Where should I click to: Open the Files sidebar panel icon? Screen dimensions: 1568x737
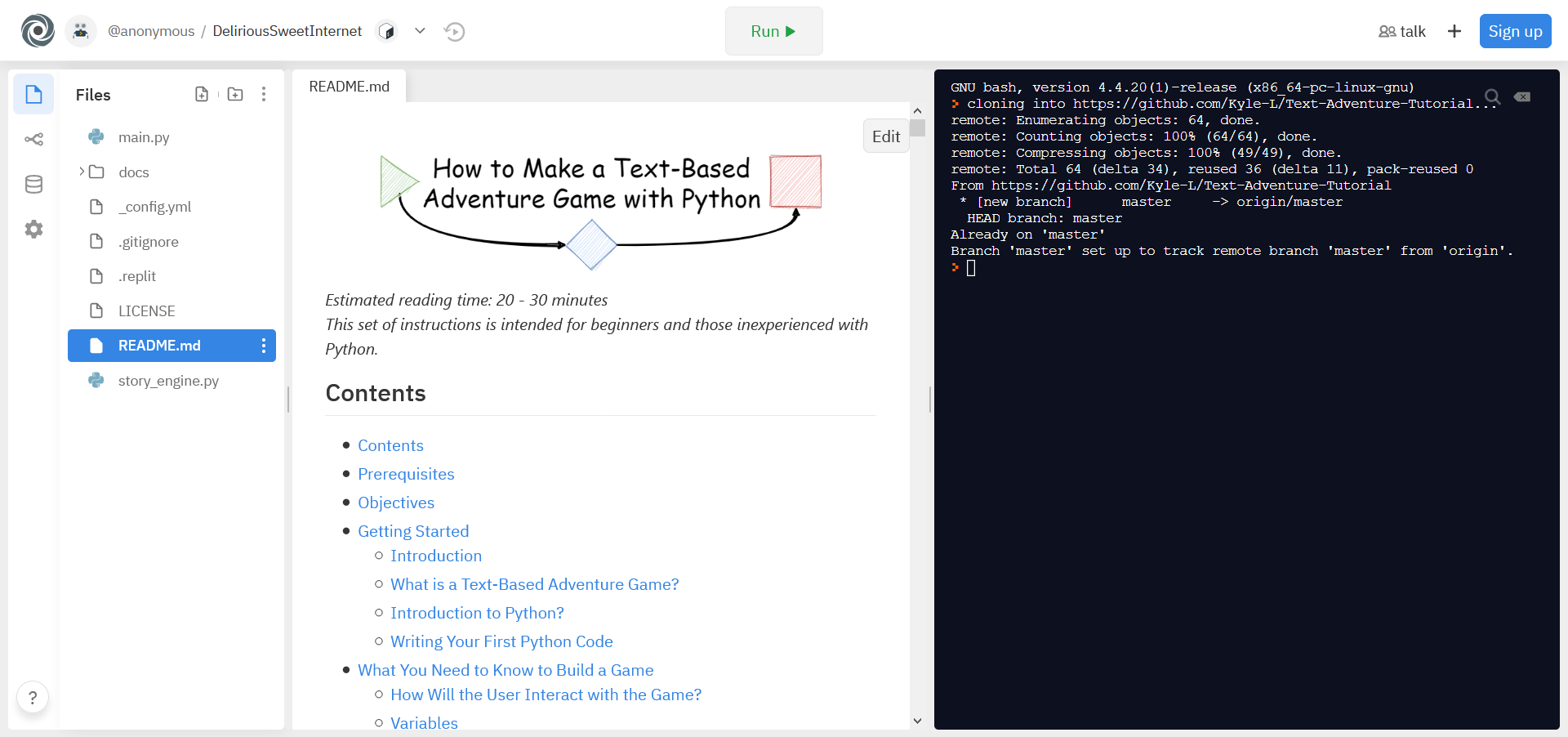[33, 94]
